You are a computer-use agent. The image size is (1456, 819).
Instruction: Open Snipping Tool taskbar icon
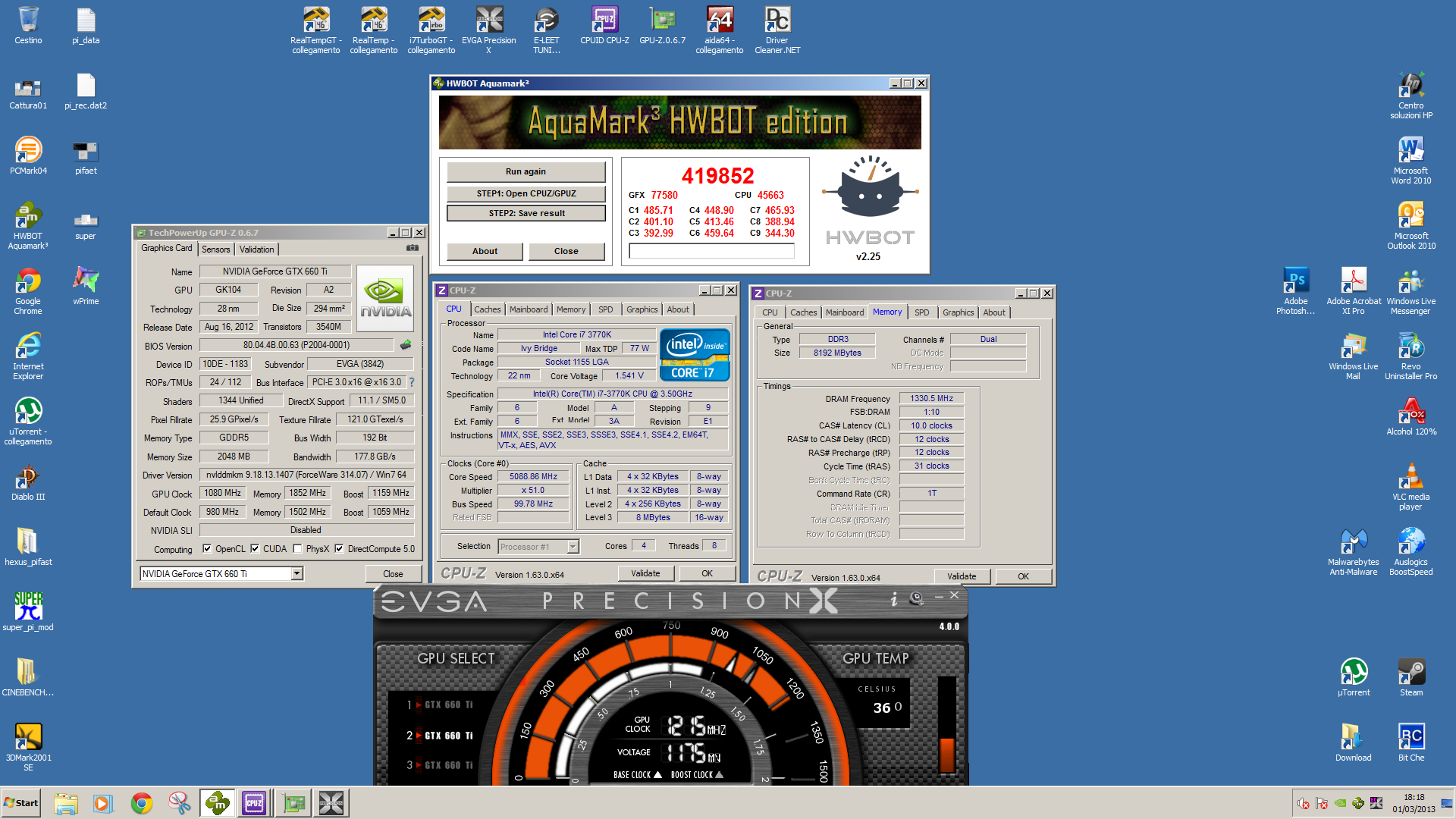[179, 803]
